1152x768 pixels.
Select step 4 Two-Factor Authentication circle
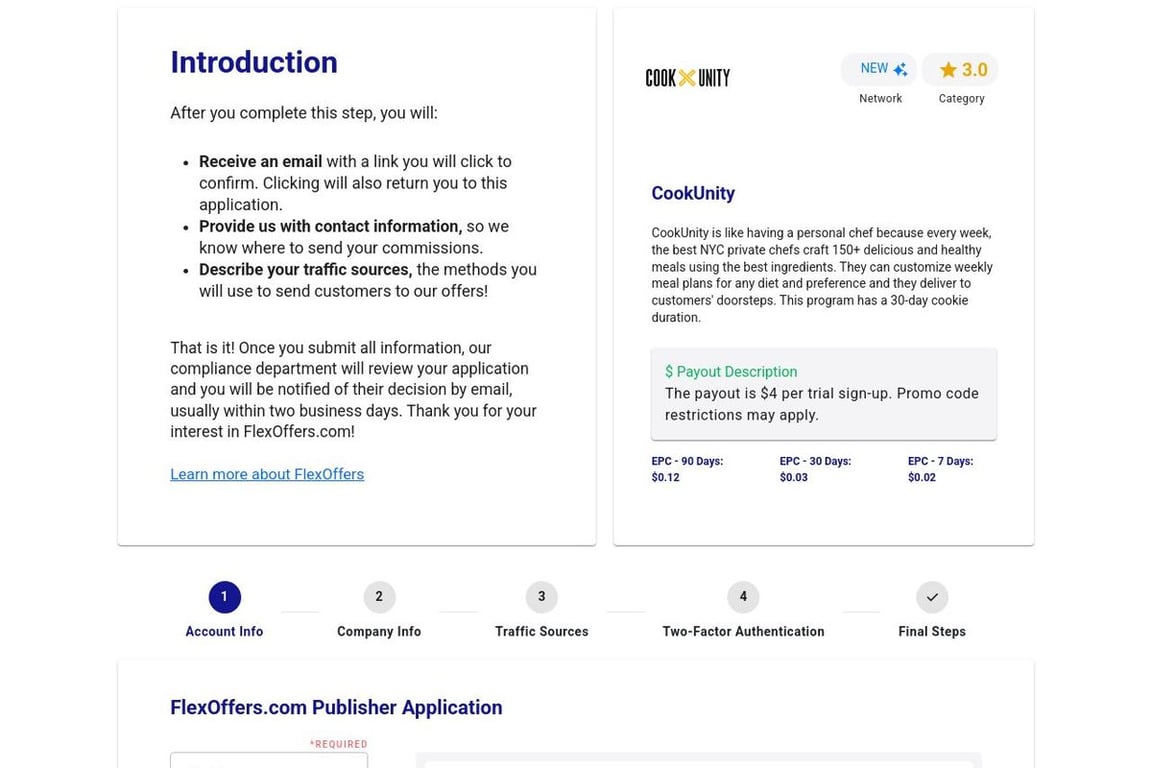pyautogui.click(x=743, y=597)
